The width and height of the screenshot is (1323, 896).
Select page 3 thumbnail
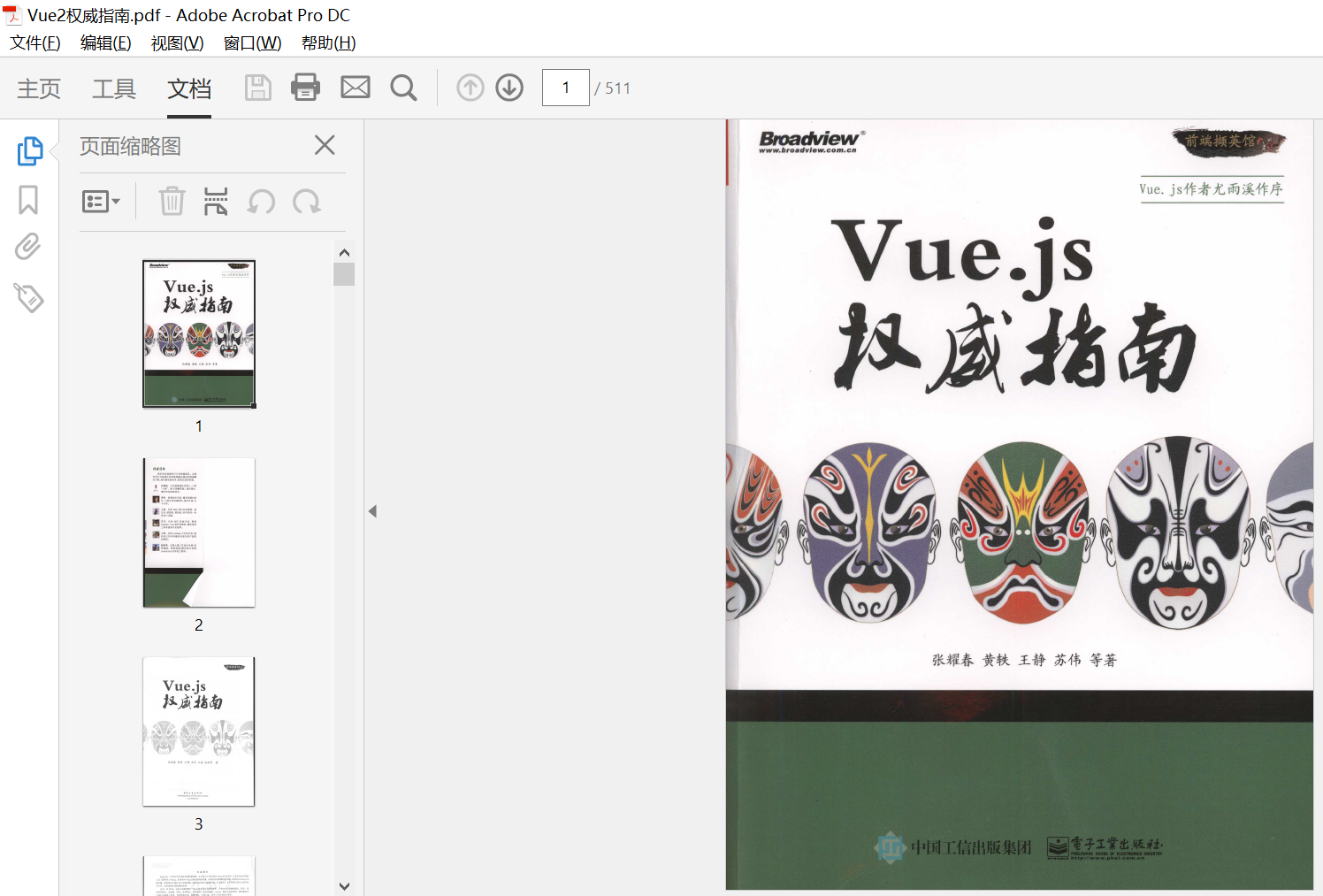tap(199, 731)
